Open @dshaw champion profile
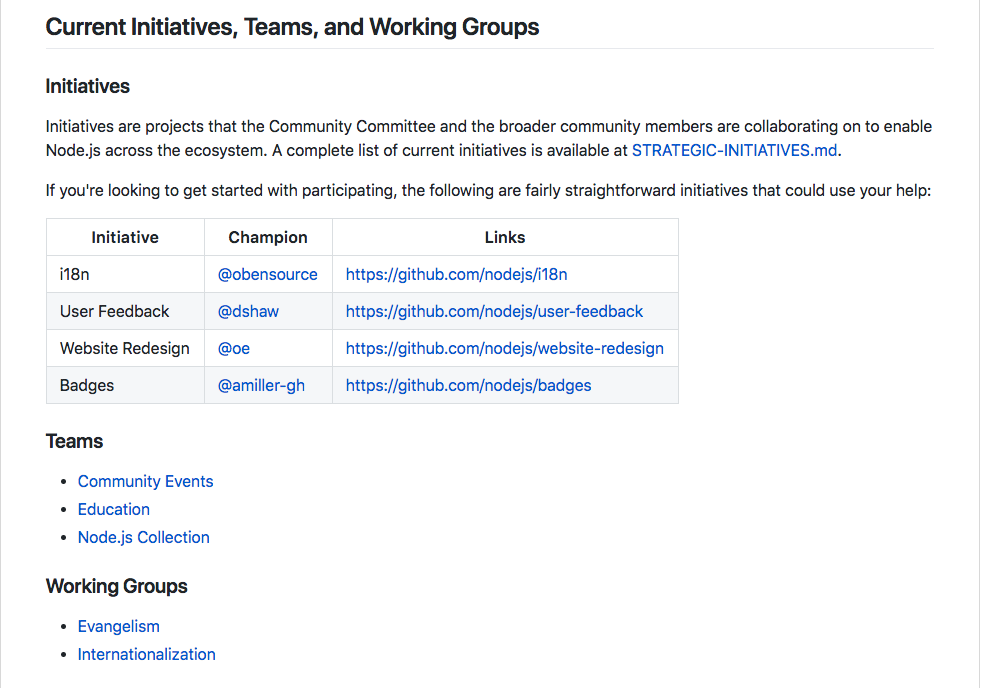 click(x=248, y=311)
